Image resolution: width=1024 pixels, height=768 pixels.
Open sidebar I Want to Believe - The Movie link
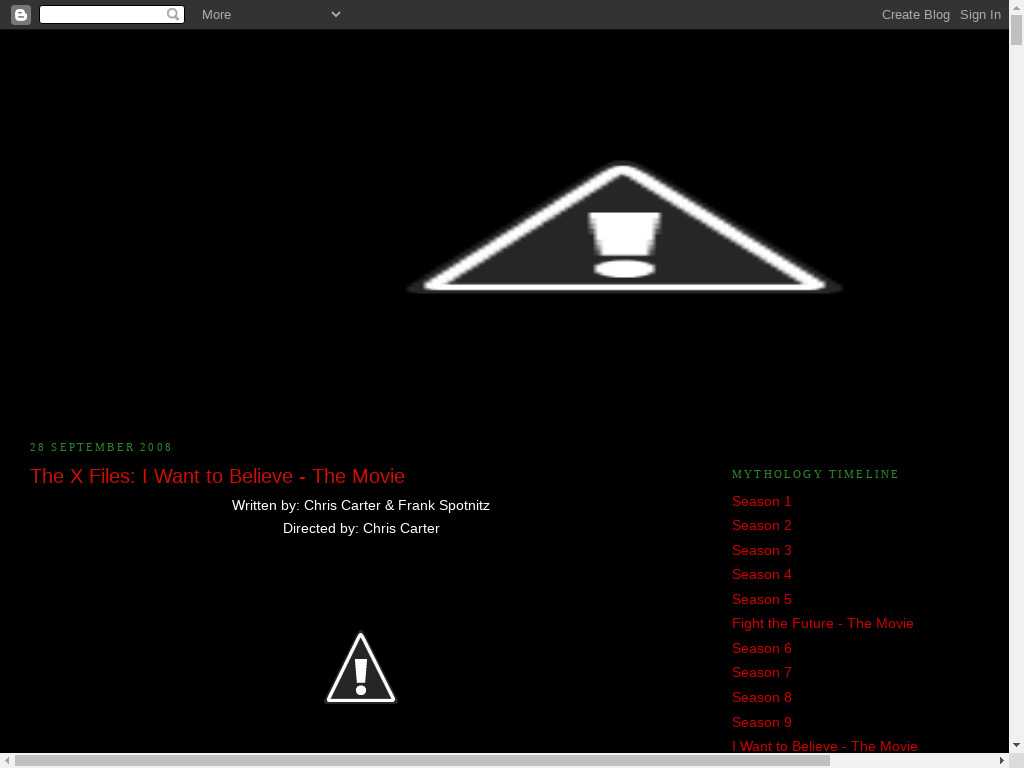click(x=824, y=746)
